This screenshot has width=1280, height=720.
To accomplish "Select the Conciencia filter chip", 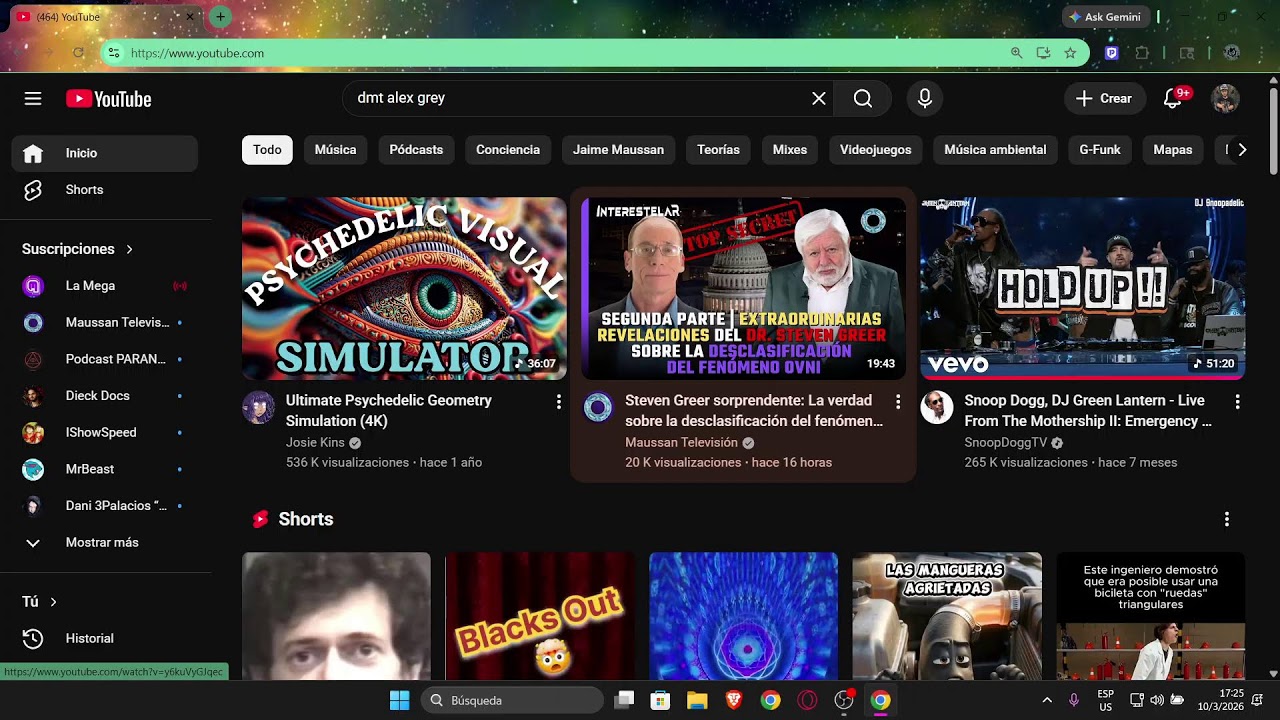I will pos(508,150).
